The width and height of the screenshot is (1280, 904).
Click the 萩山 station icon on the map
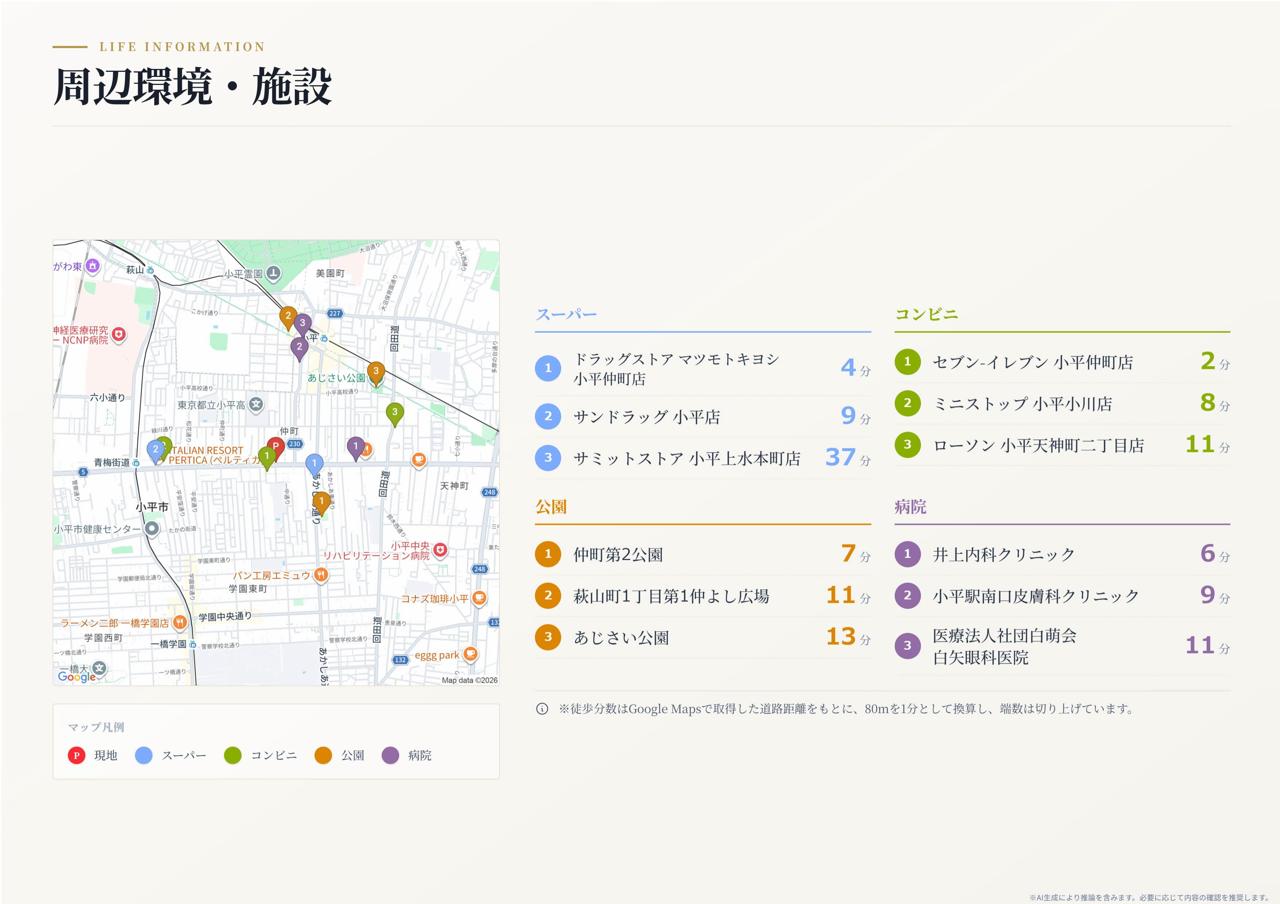[x=150, y=270]
